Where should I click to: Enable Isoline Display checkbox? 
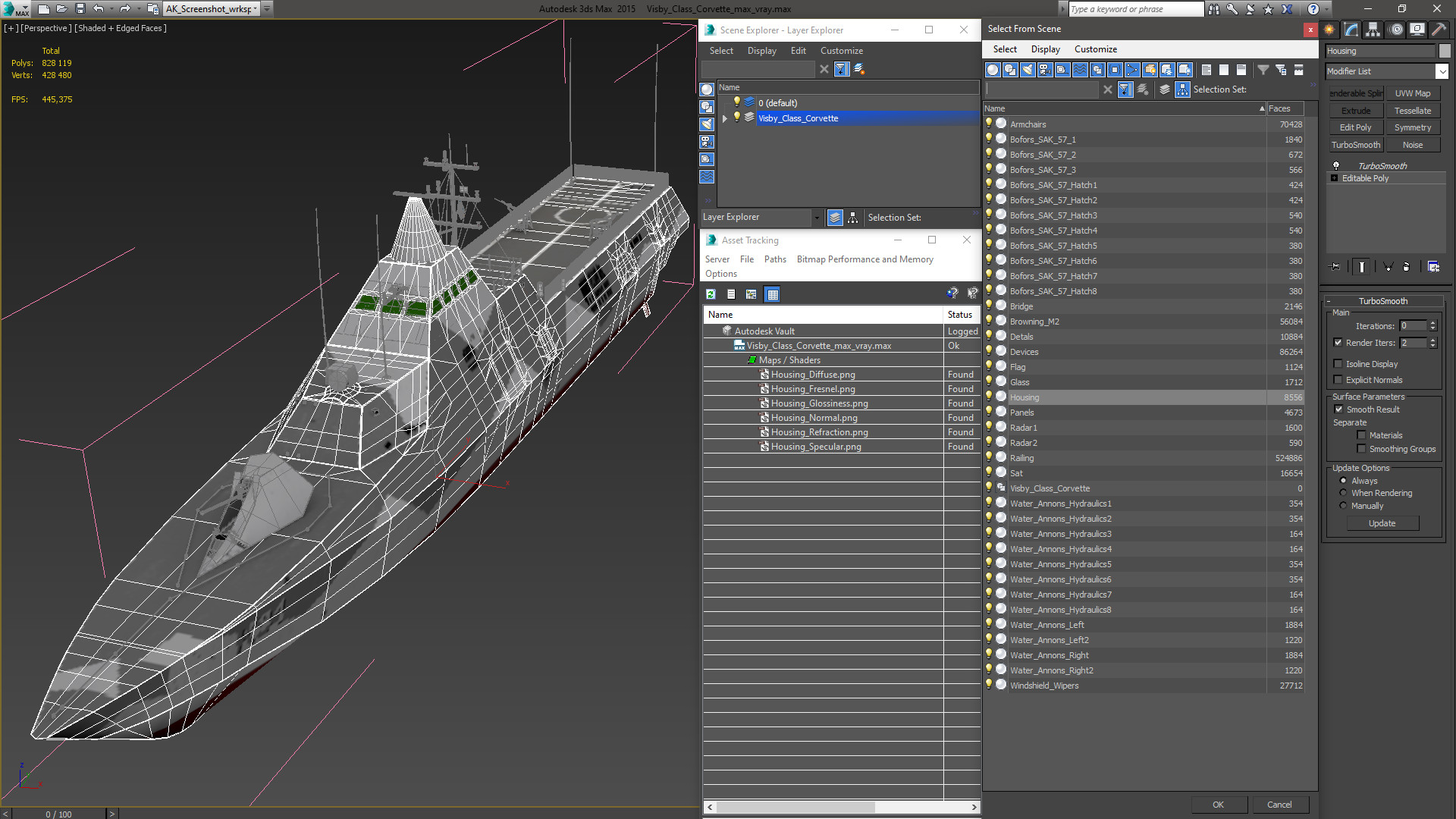coord(1338,364)
